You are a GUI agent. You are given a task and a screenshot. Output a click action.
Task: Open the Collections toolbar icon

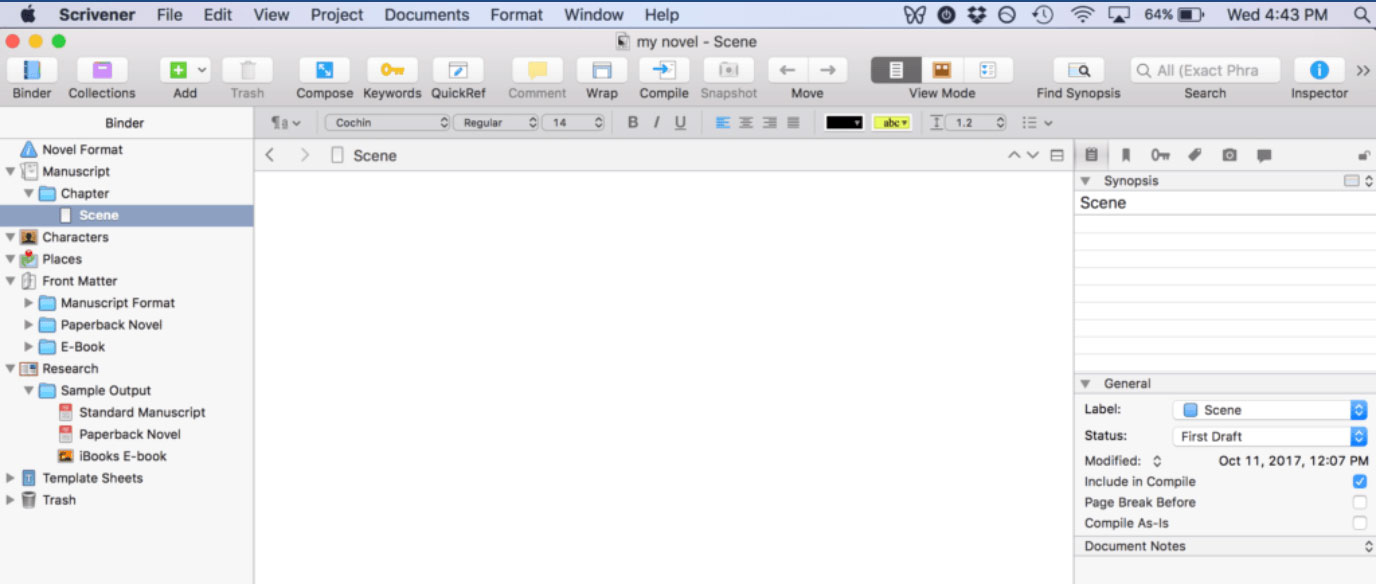point(102,71)
